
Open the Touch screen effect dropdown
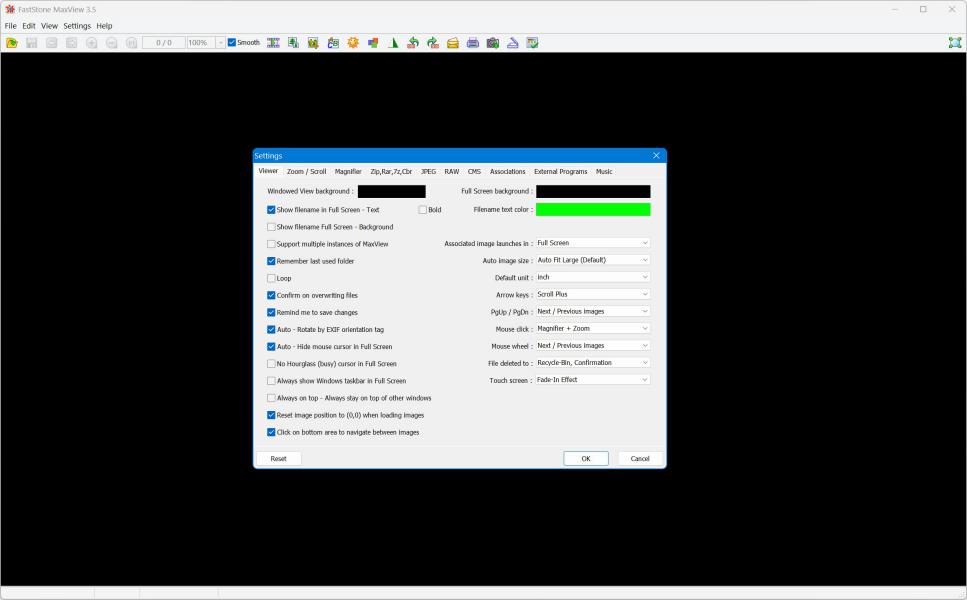[592, 380]
